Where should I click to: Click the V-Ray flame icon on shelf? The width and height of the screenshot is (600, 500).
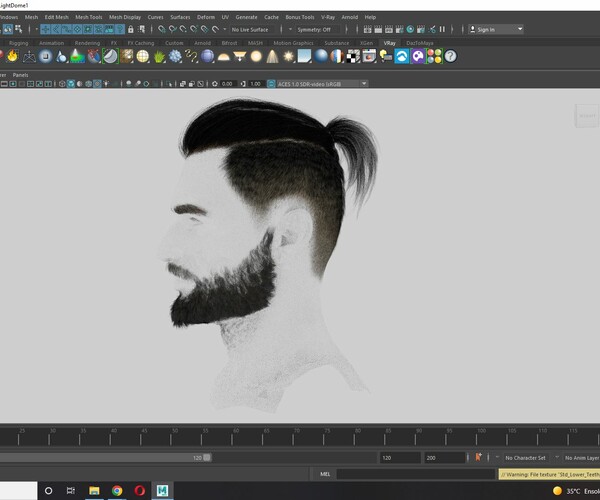[12, 56]
